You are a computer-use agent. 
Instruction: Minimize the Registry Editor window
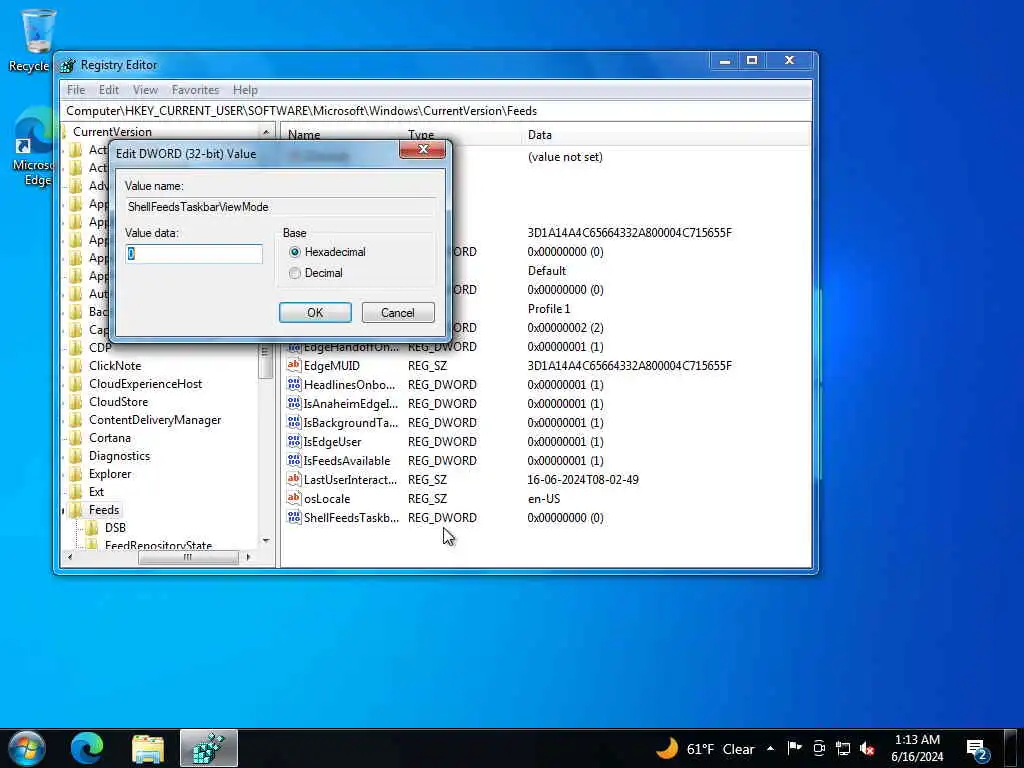coord(725,61)
